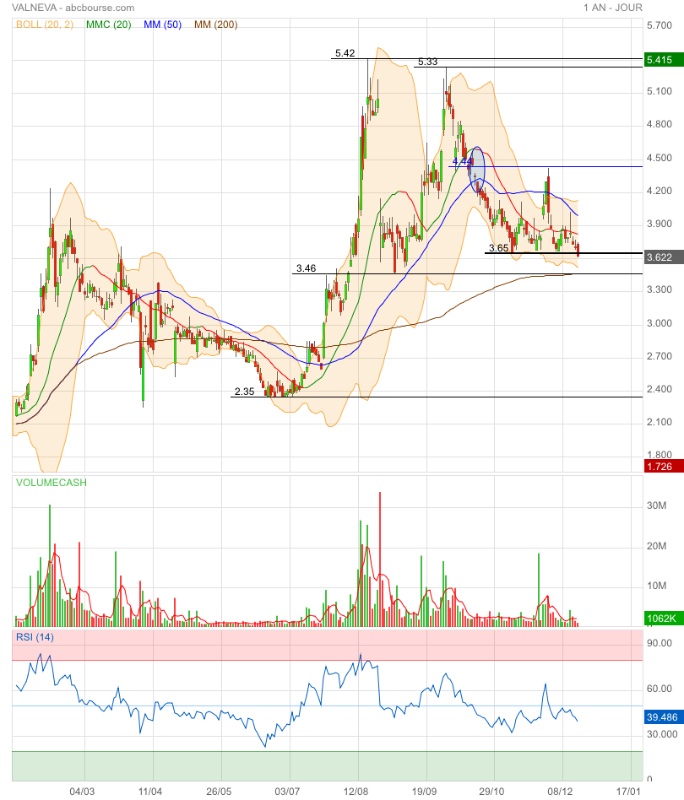Click the 19/09 date axis label

point(424,791)
